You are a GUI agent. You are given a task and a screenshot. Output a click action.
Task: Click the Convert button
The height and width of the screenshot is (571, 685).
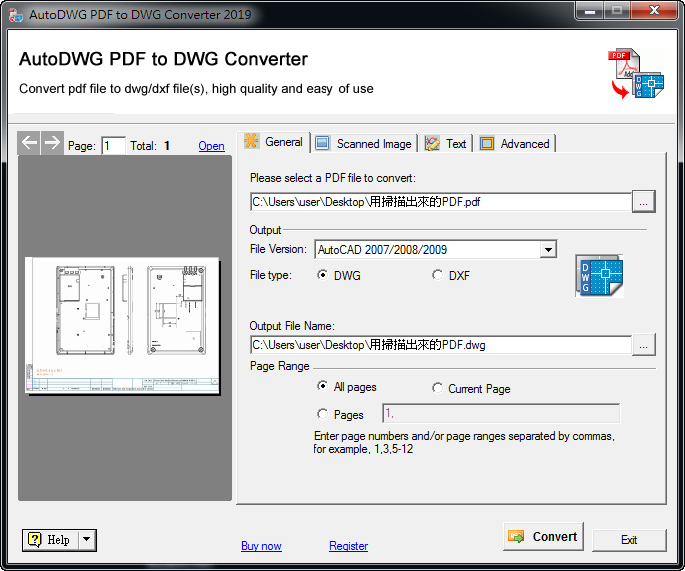pos(543,536)
